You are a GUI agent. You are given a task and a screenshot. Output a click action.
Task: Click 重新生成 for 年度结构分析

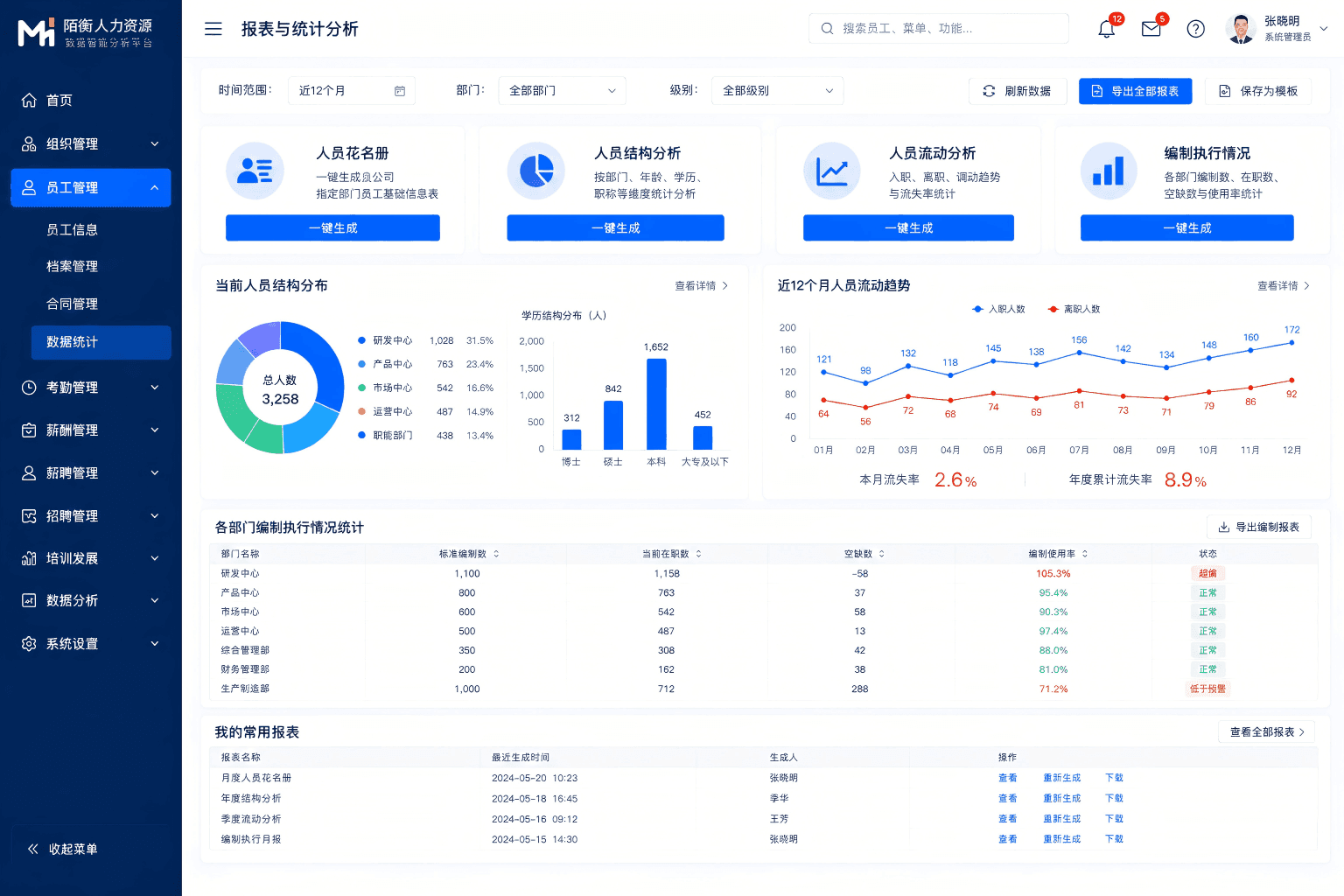[x=1062, y=798]
